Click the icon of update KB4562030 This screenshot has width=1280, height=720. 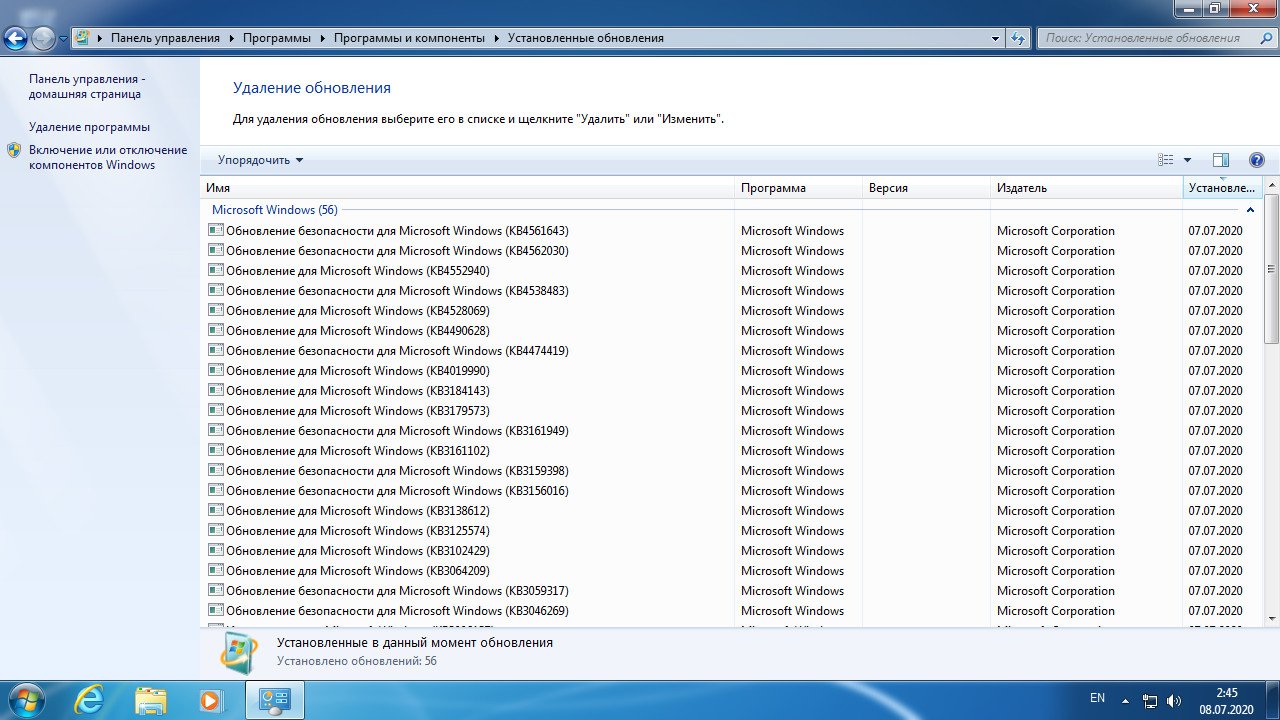click(x=215, y=250)
